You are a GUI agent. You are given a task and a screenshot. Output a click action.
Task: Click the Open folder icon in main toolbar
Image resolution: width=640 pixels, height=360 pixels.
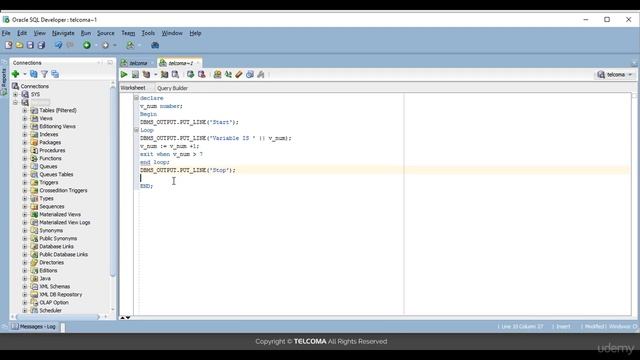click(x=19, y=45)
